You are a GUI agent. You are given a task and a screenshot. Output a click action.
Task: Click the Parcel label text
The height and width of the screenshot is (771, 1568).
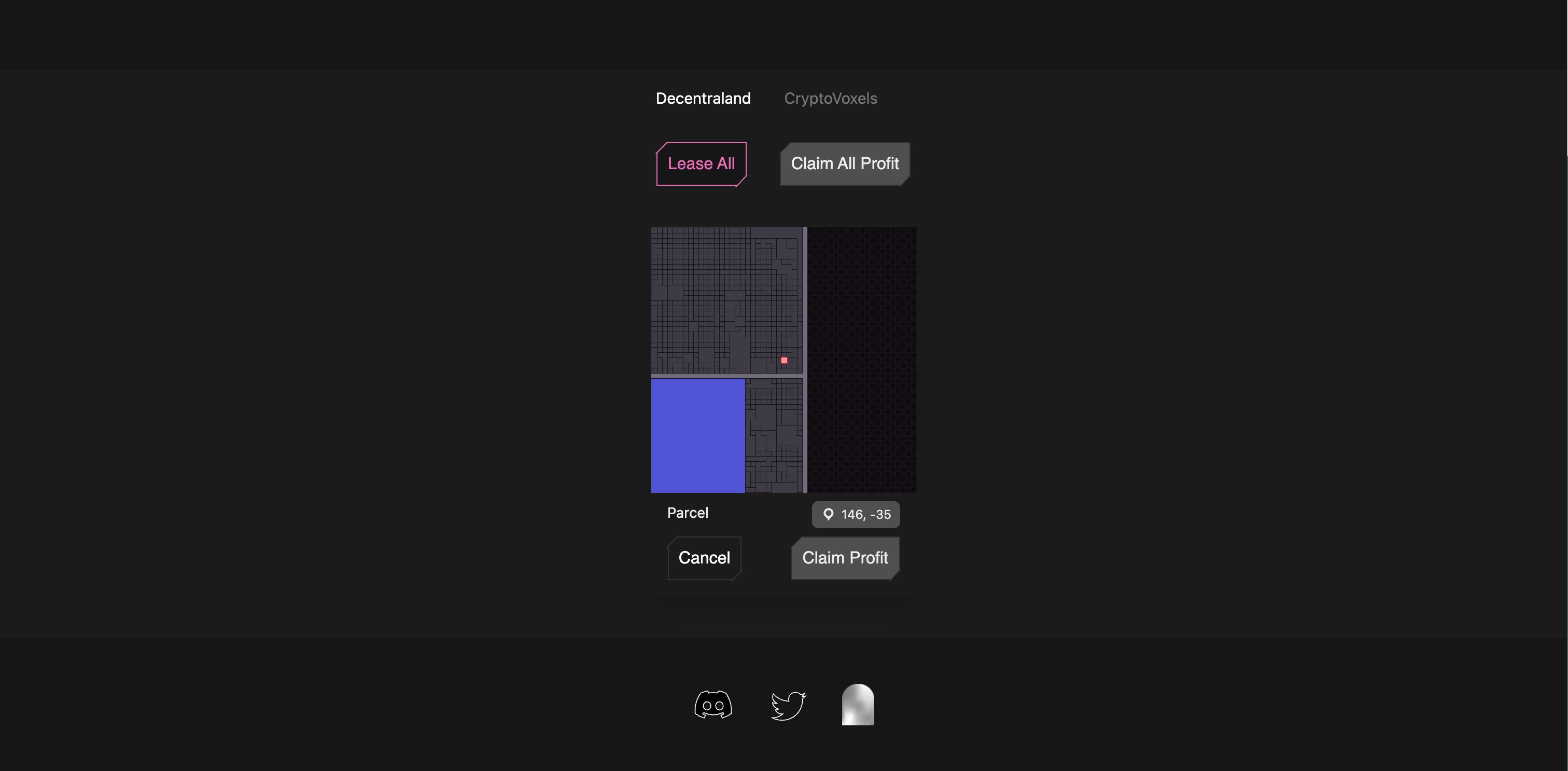tap(688, 513)
